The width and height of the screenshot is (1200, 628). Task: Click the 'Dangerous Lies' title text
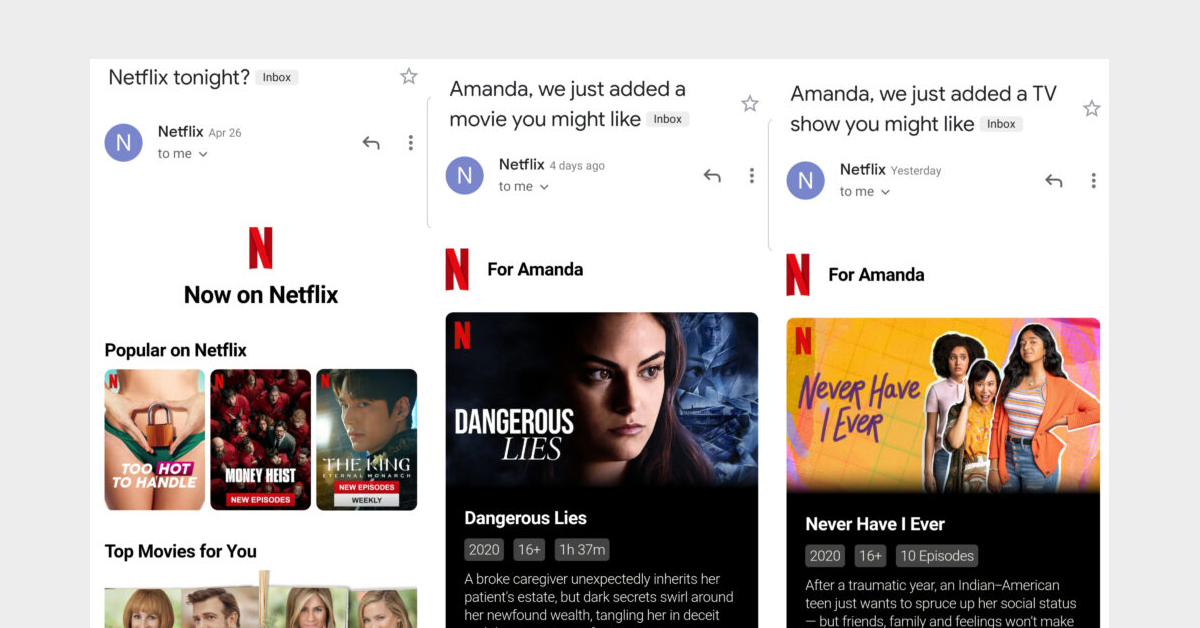pos(525,518)
